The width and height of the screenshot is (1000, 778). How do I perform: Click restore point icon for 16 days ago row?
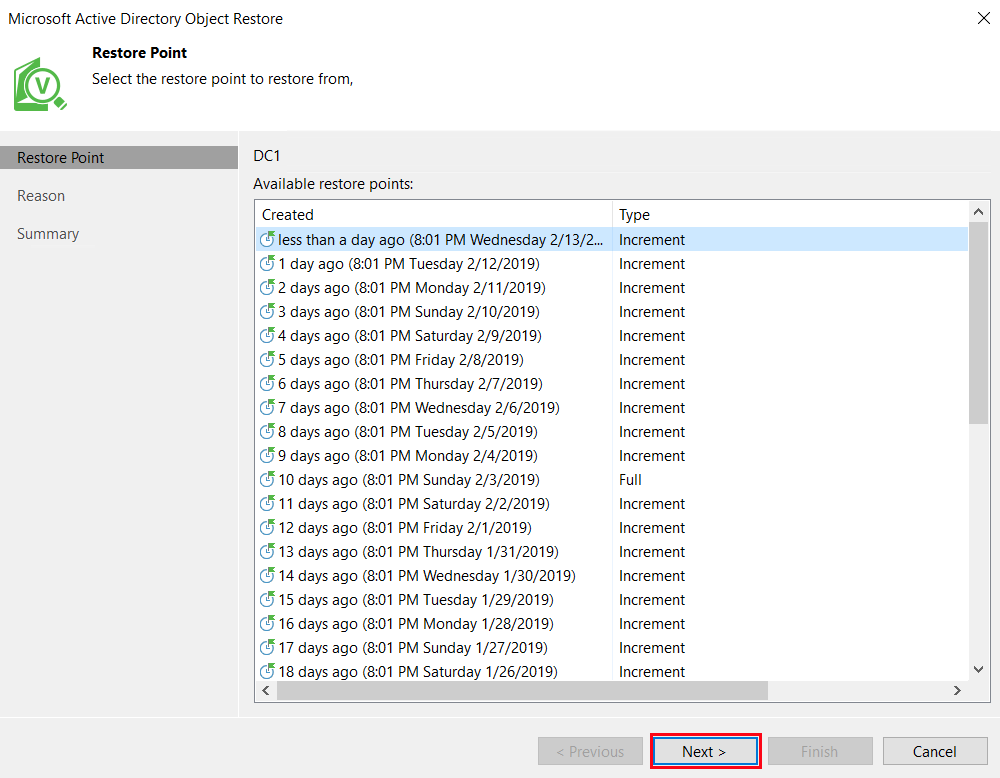(267, 624)
